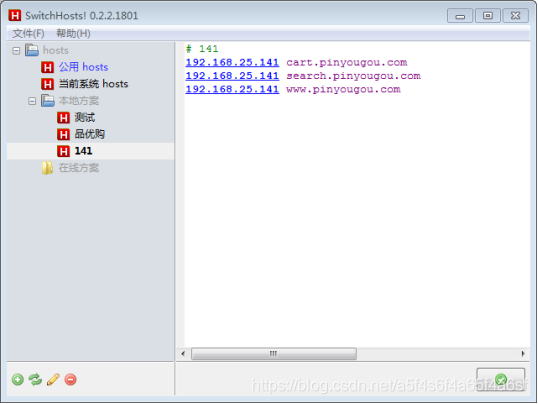Click the scrollbar right arrow

[x=523, y=354]
